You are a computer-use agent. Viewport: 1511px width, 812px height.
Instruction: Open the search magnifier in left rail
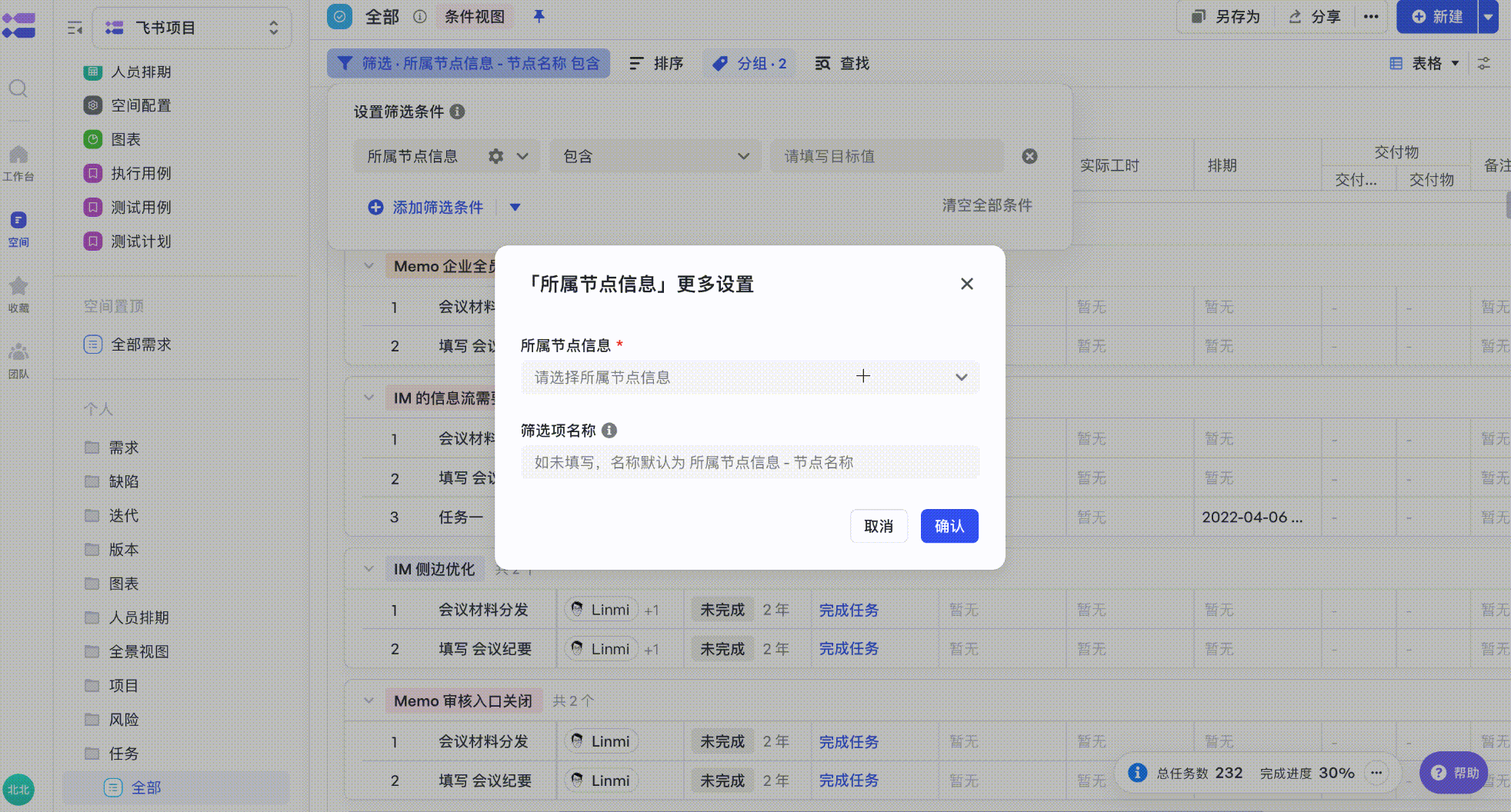[18, 88]
